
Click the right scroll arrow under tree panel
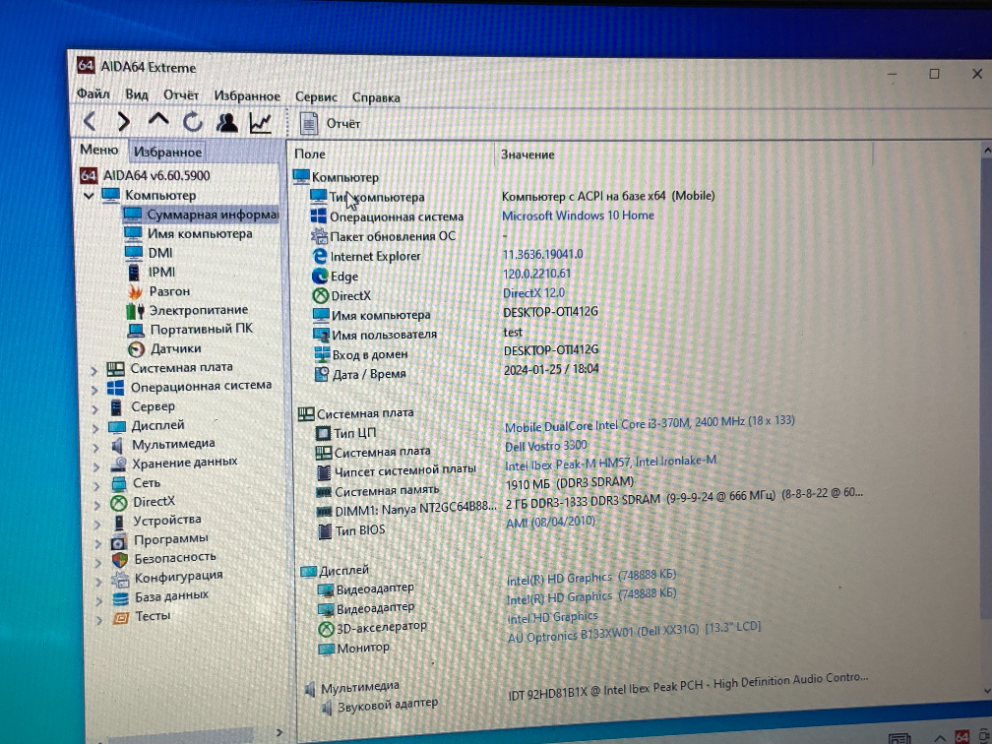[279, 733]
